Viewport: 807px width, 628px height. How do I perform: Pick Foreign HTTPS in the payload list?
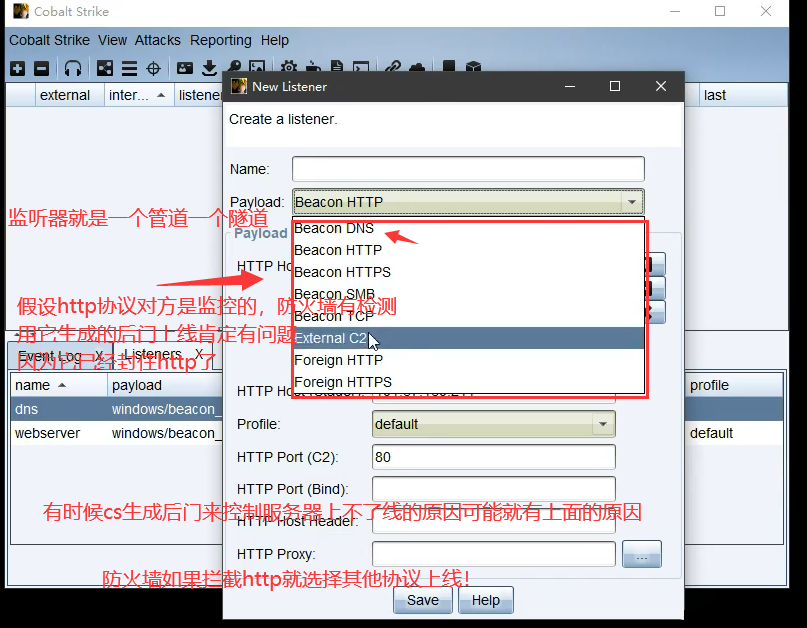(x=343, y=382)
